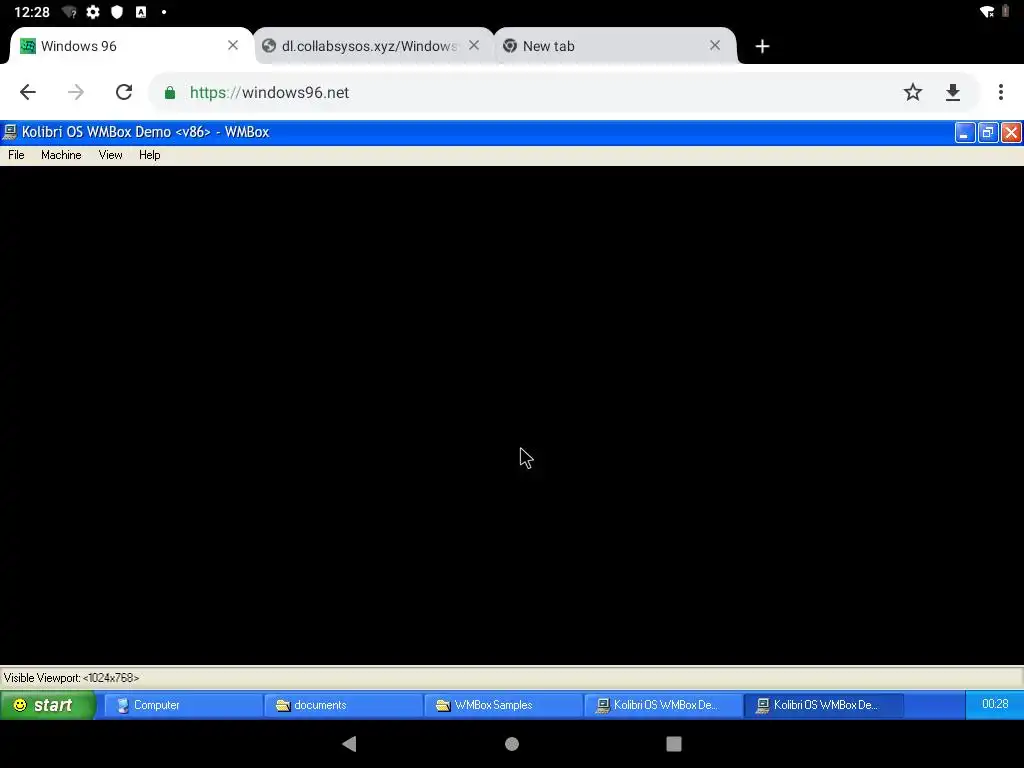Tap the shield icon in the status bar

click(117, 12)
